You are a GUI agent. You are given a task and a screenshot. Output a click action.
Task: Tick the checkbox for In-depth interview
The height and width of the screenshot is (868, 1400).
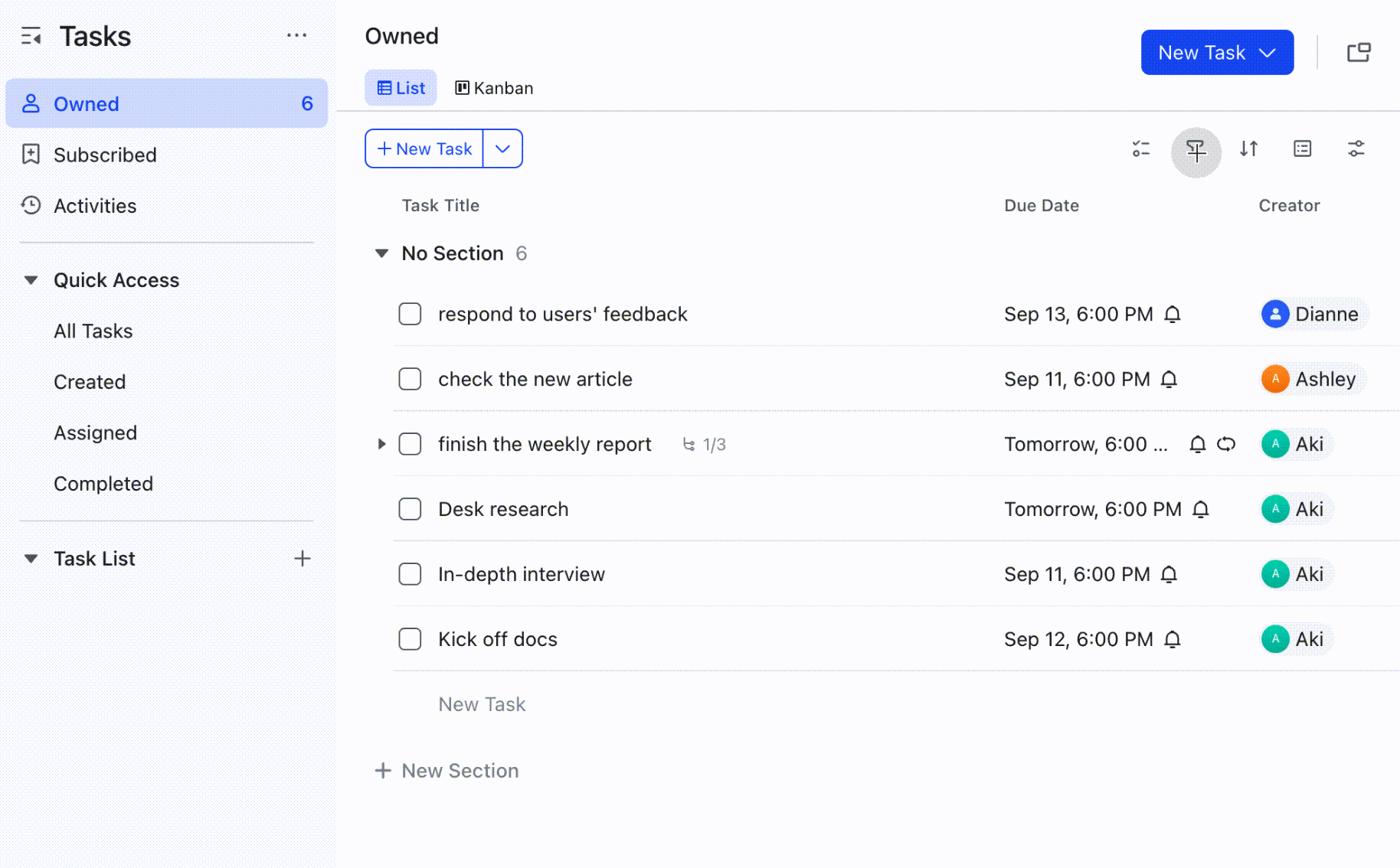point(410,574)
